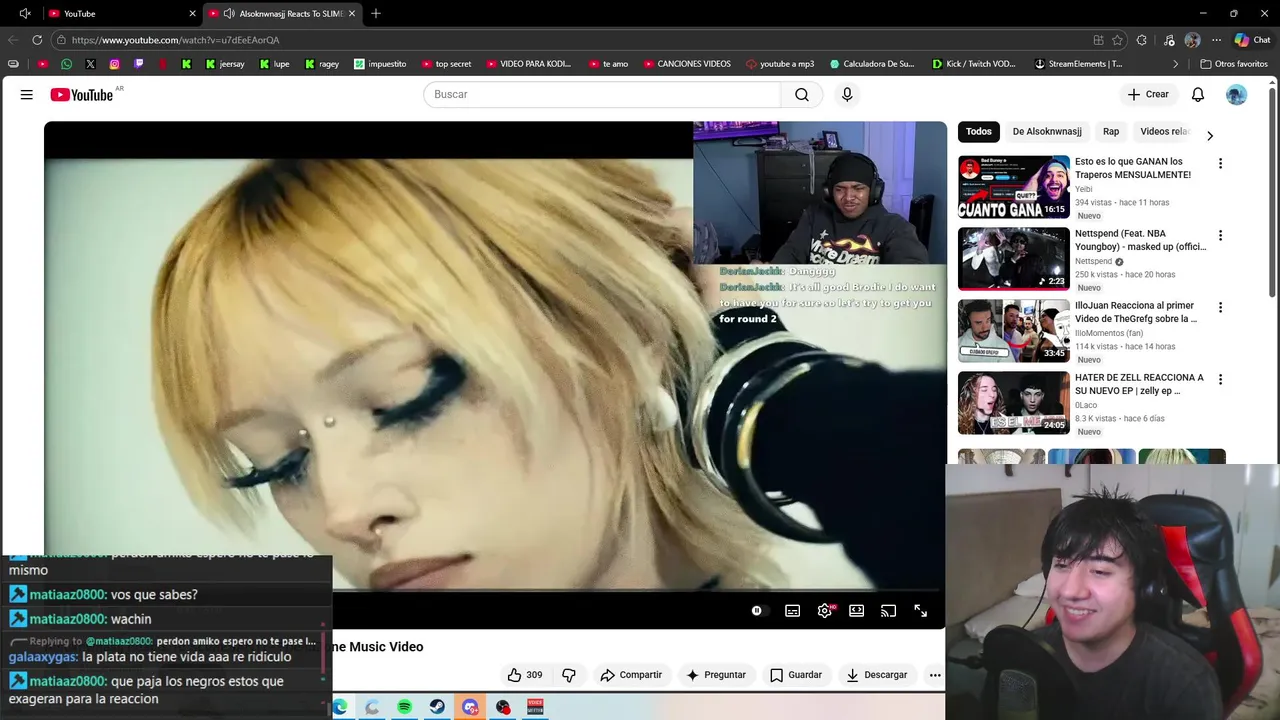Reload the page with refresh icon
This screenshot has height=720, width=1280.
(x=37, y=40)
